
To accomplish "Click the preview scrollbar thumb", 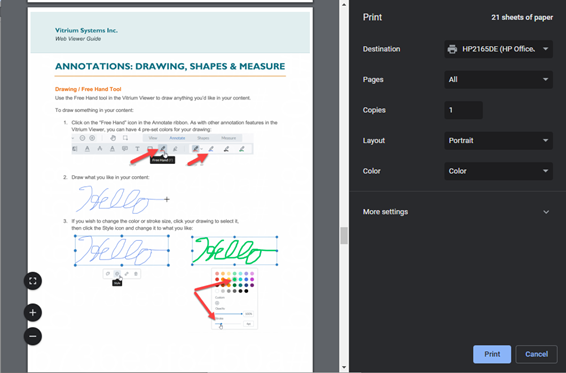I will pos(344,236).
